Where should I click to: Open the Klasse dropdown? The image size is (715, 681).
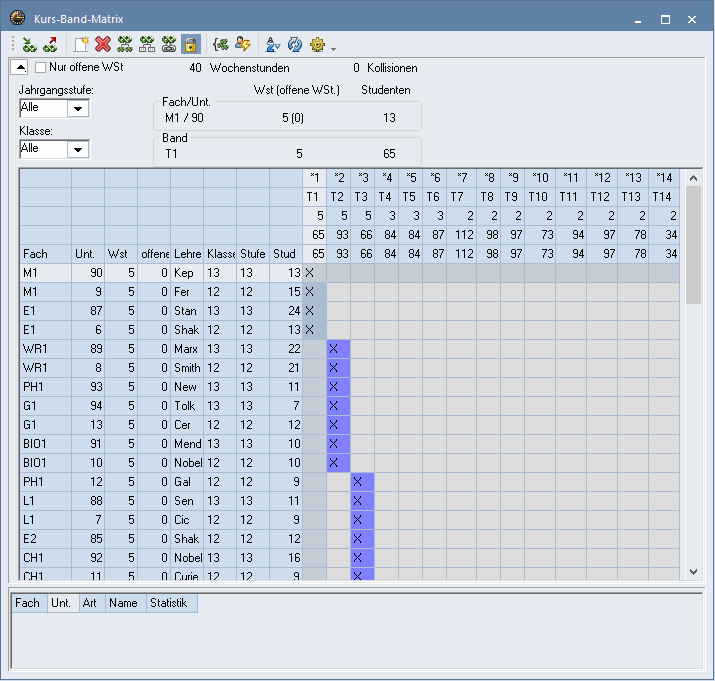tap(78, 150)
